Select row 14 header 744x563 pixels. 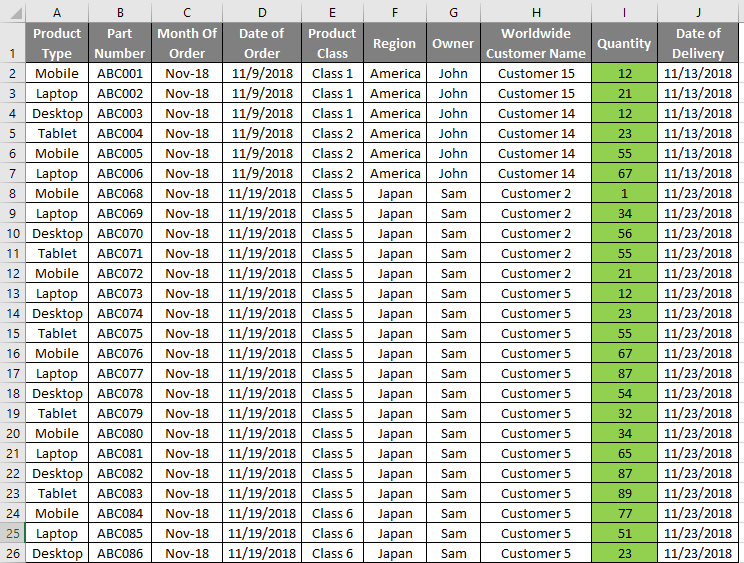coord(13,314)
